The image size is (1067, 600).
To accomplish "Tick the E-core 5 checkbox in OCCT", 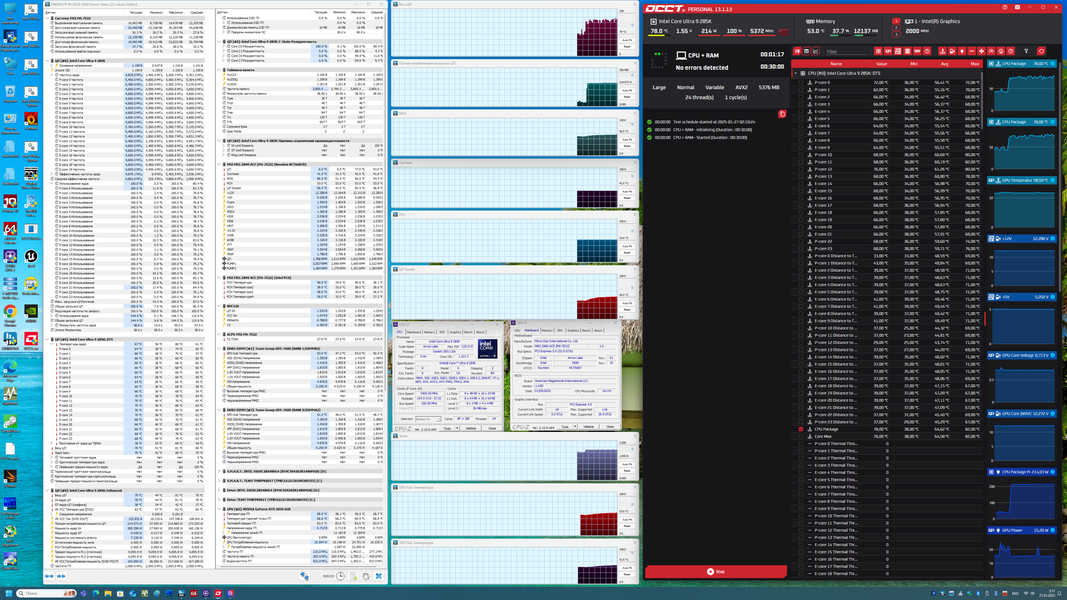I will [x=800, y=118].
